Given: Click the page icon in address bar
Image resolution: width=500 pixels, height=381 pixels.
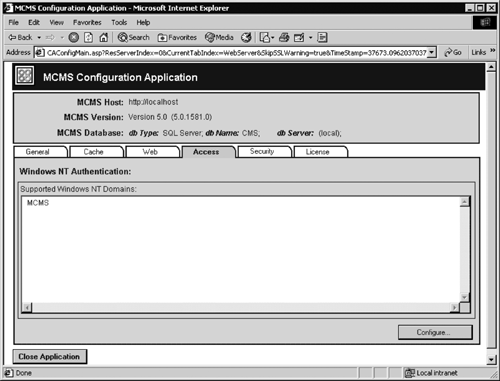Looking at the screenshot, I should tap(40, 53).
